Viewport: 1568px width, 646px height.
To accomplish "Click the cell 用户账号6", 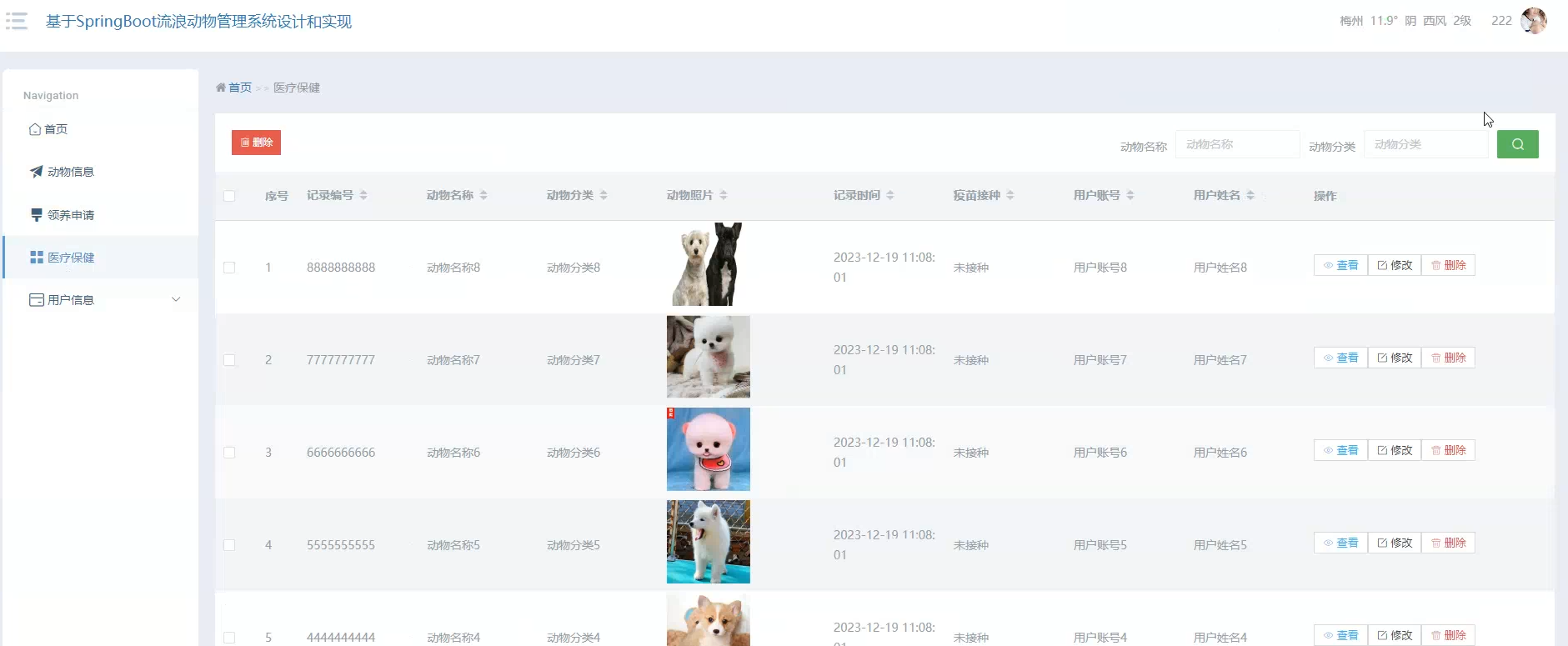I will tap(1100, 453).
